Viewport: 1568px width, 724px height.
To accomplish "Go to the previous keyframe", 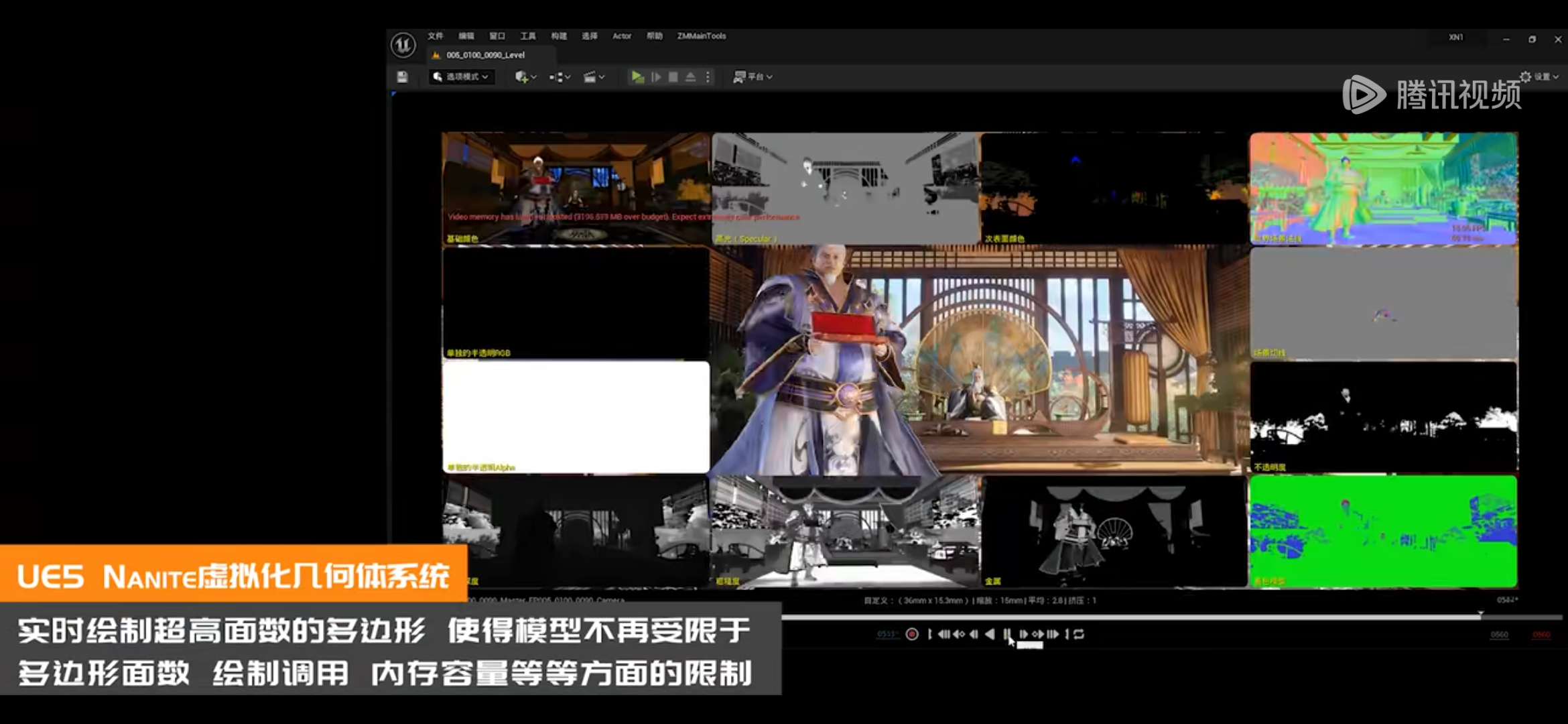I will click(x=959, y=634).
